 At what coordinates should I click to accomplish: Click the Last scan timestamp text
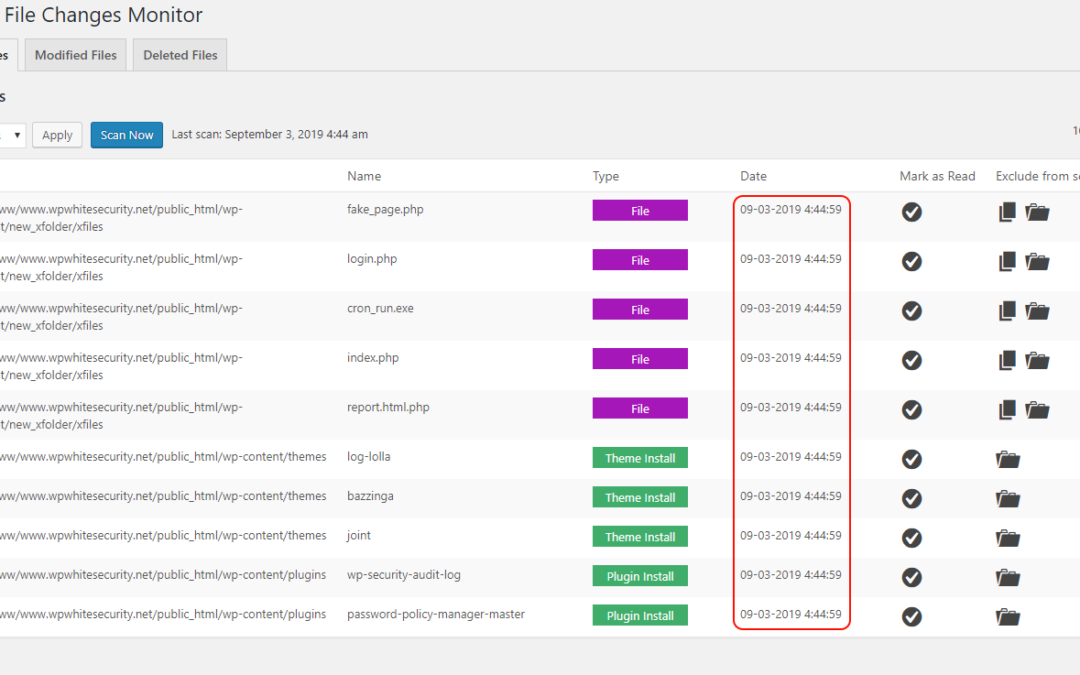[269, 134]
